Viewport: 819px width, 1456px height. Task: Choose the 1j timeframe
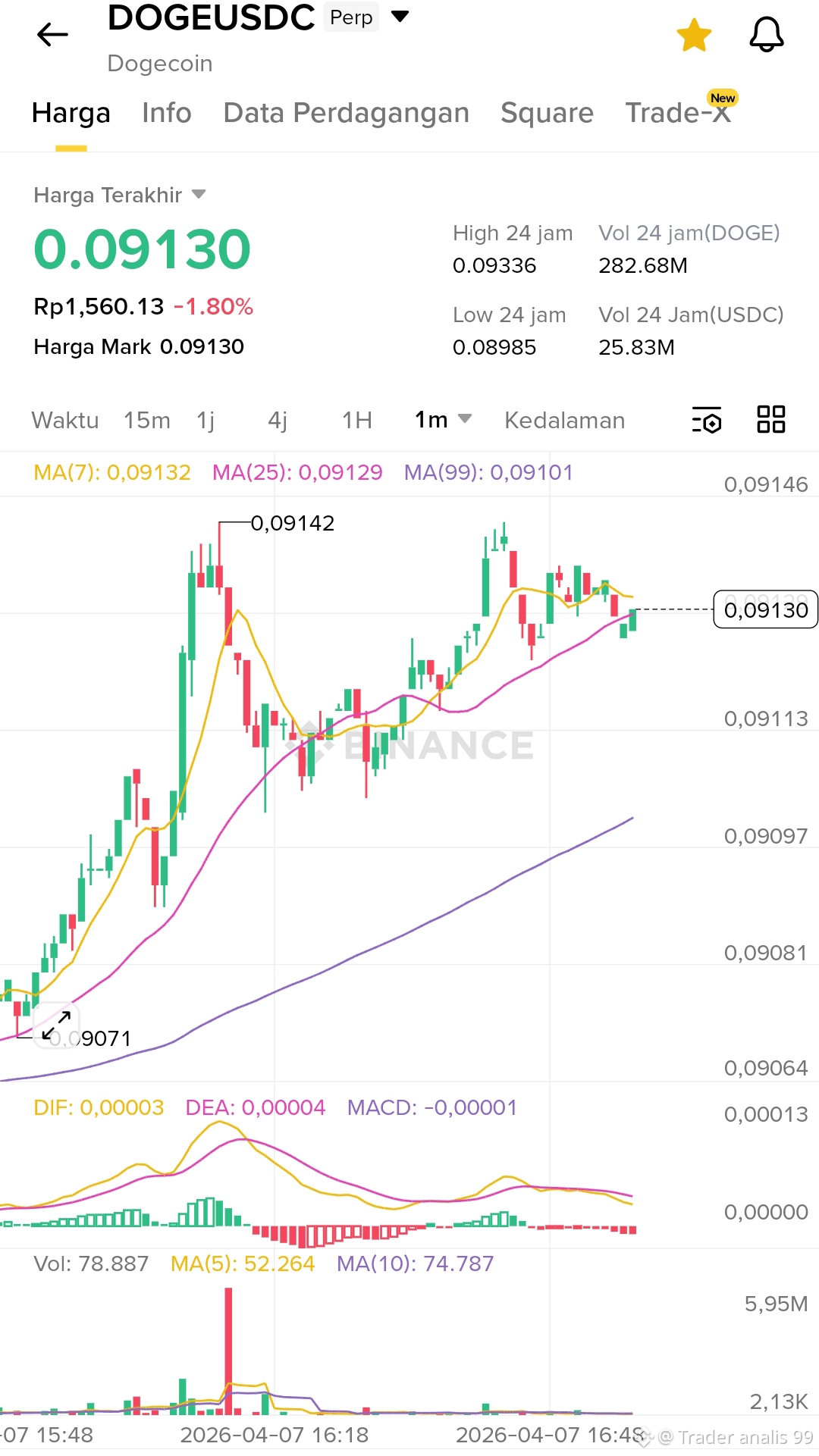206,420
